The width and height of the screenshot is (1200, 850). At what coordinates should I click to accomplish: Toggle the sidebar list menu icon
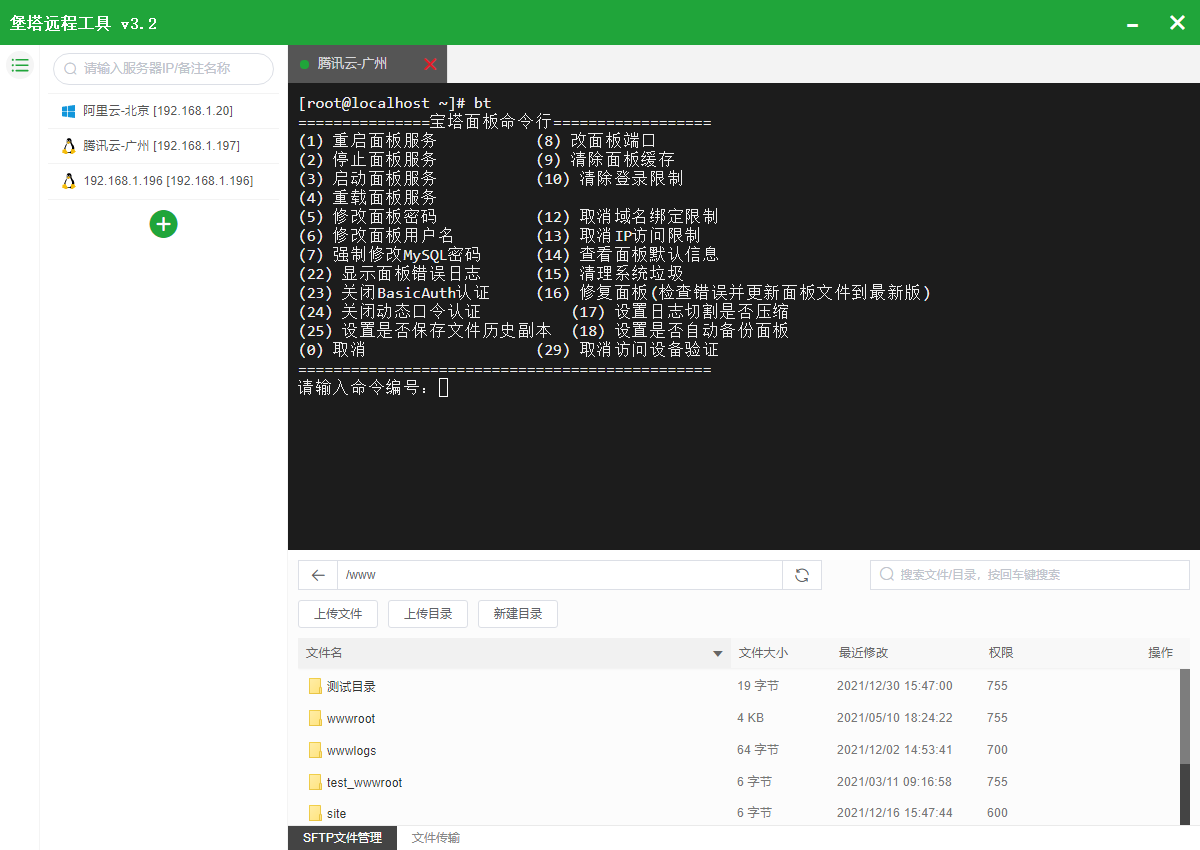point(20,66)
